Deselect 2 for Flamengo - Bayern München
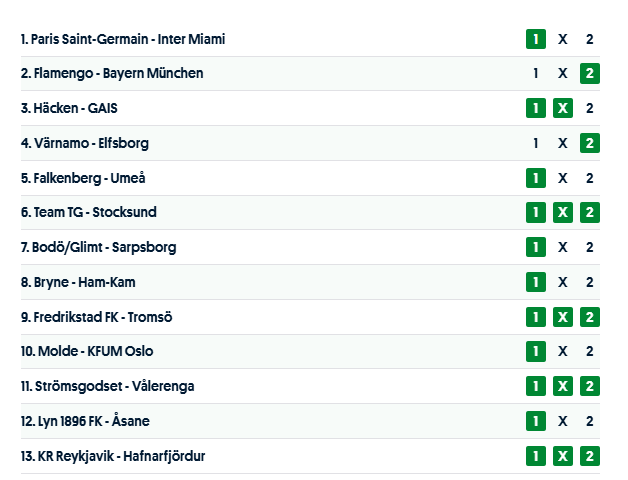 coord(590,73)
